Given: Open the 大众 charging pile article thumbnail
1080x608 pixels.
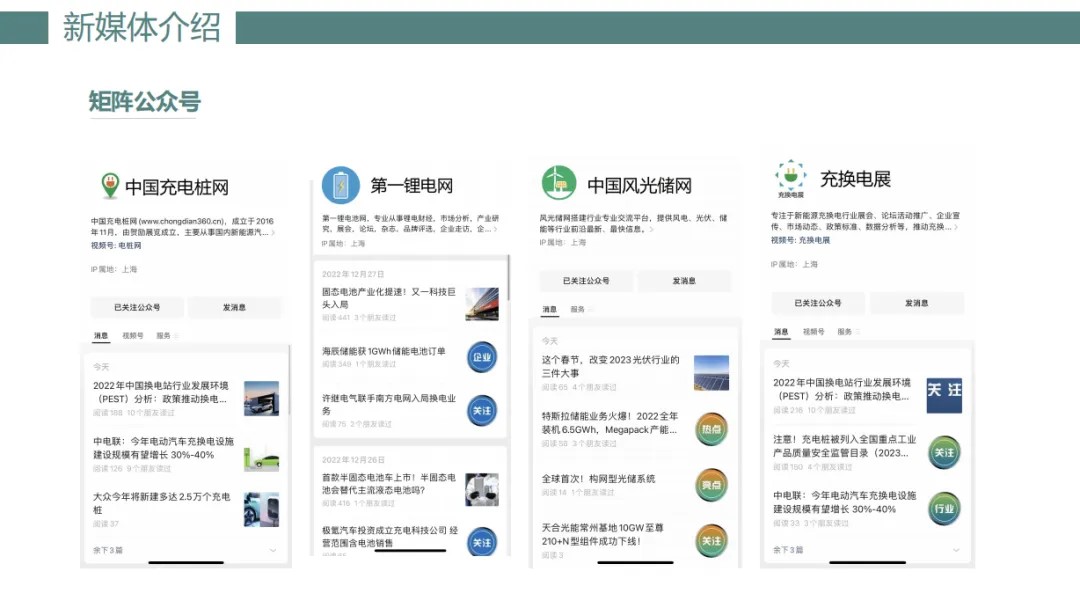Looking at the screenshot, I should point(262,510).
